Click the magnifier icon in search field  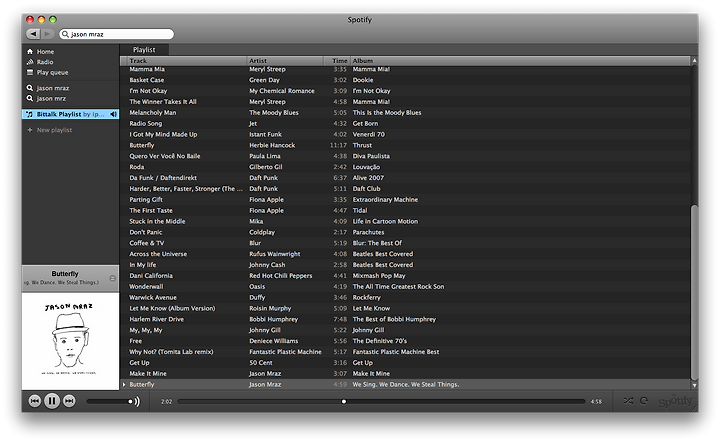coord(65,34)
